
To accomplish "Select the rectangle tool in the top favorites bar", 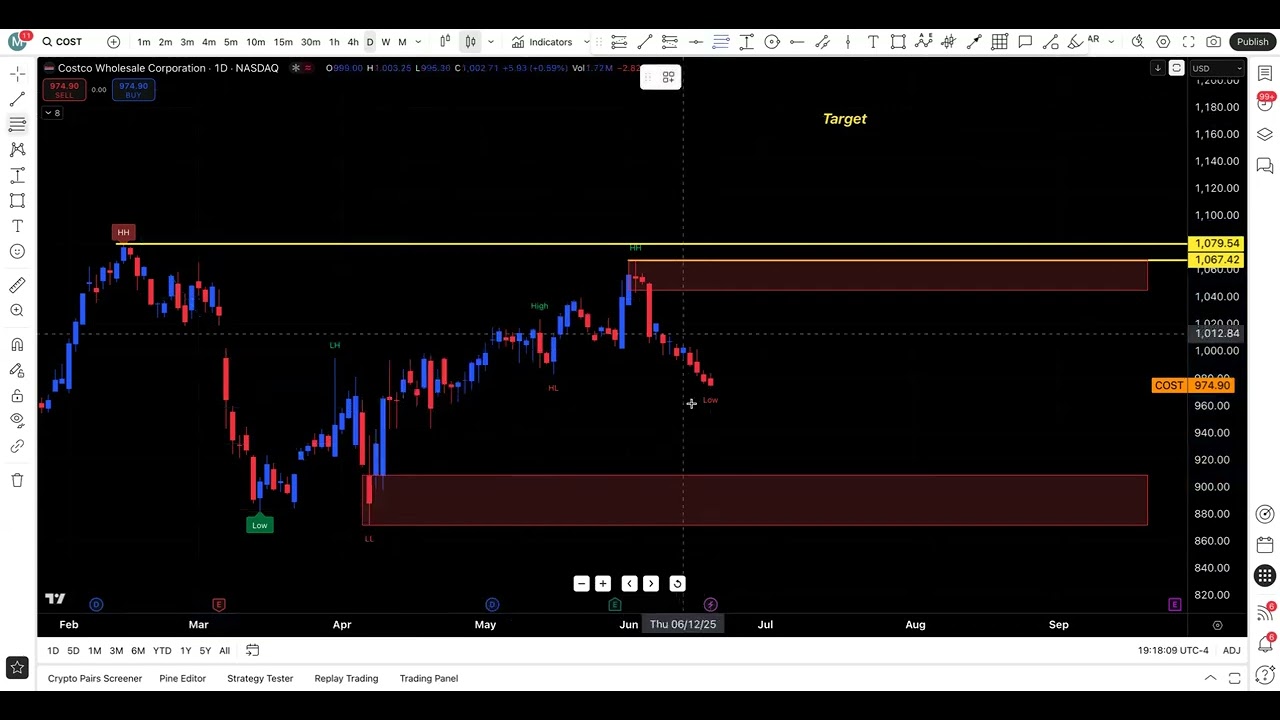I will [898, 42].
